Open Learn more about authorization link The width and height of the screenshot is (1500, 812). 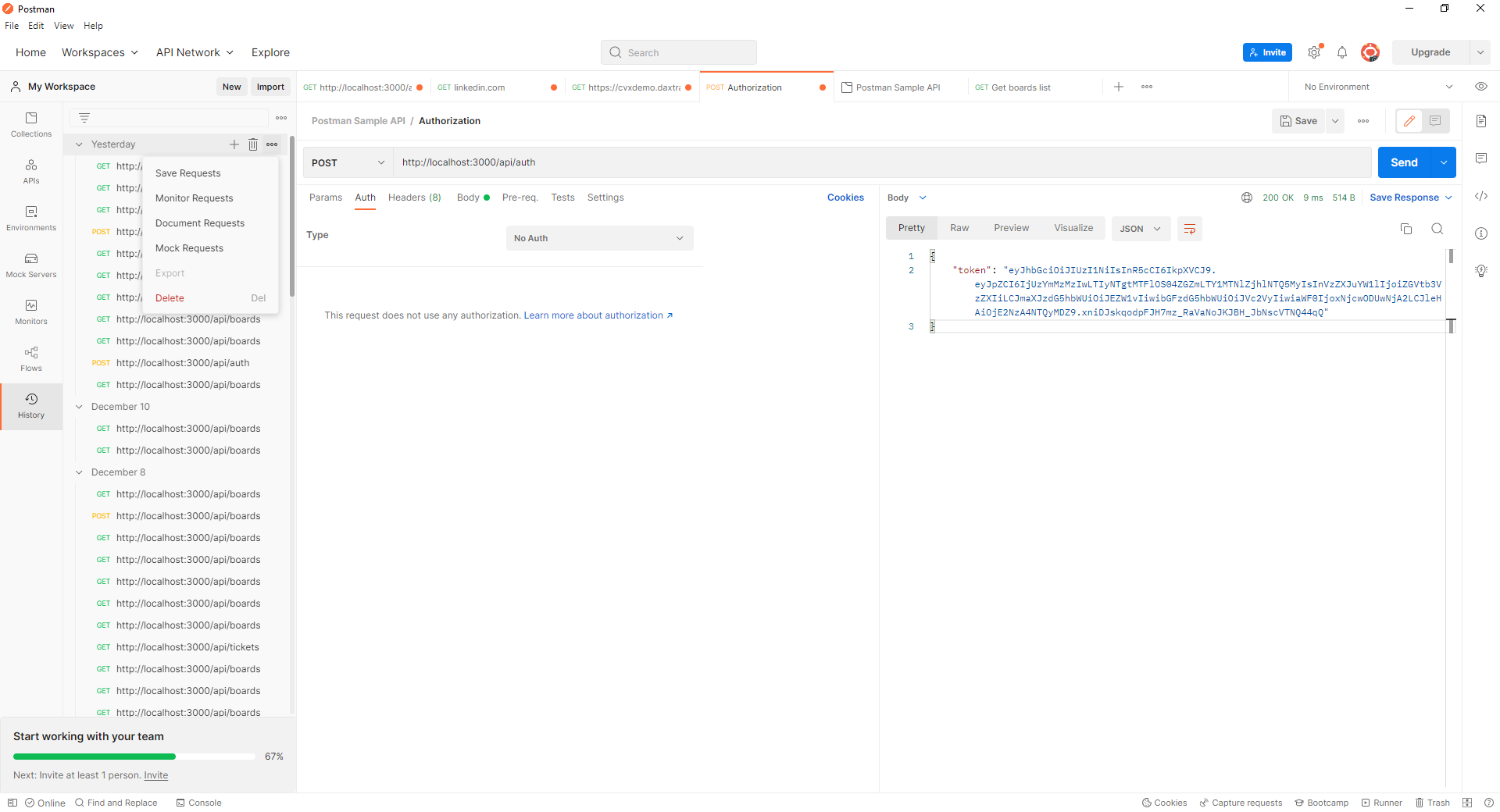coord(598,315)
